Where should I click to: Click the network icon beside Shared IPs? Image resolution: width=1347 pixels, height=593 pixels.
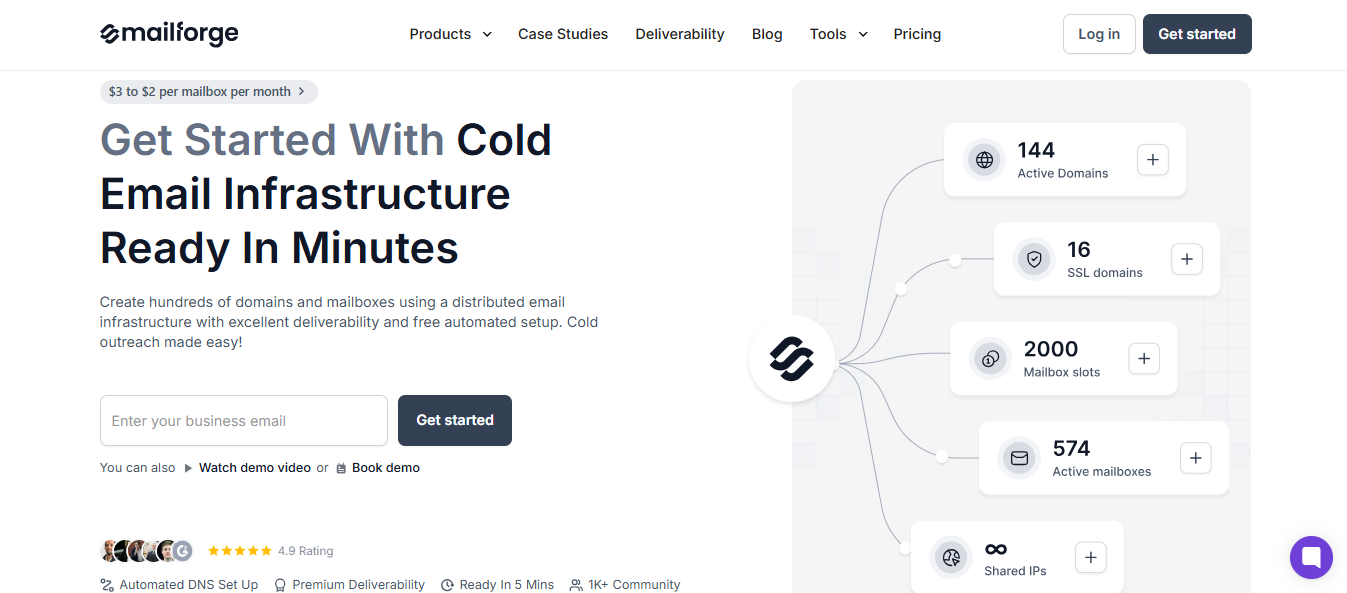pos(951,557)
